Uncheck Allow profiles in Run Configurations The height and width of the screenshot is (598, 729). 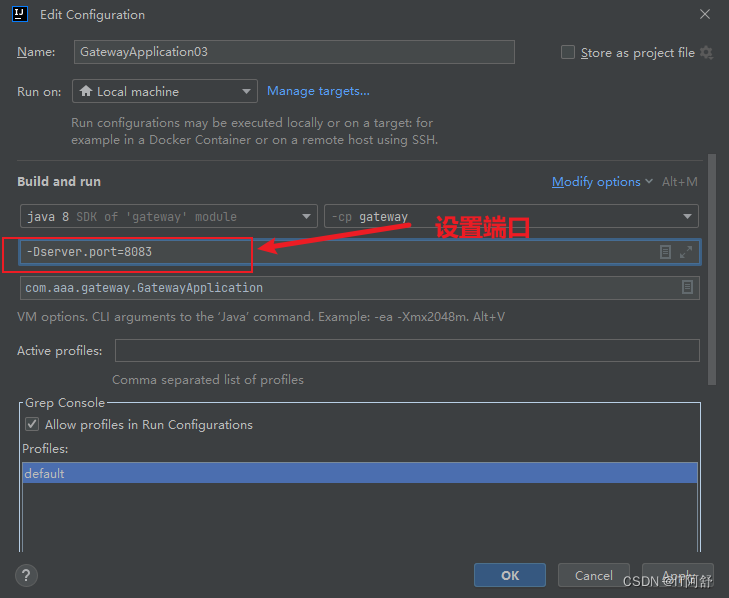[32, 424]
